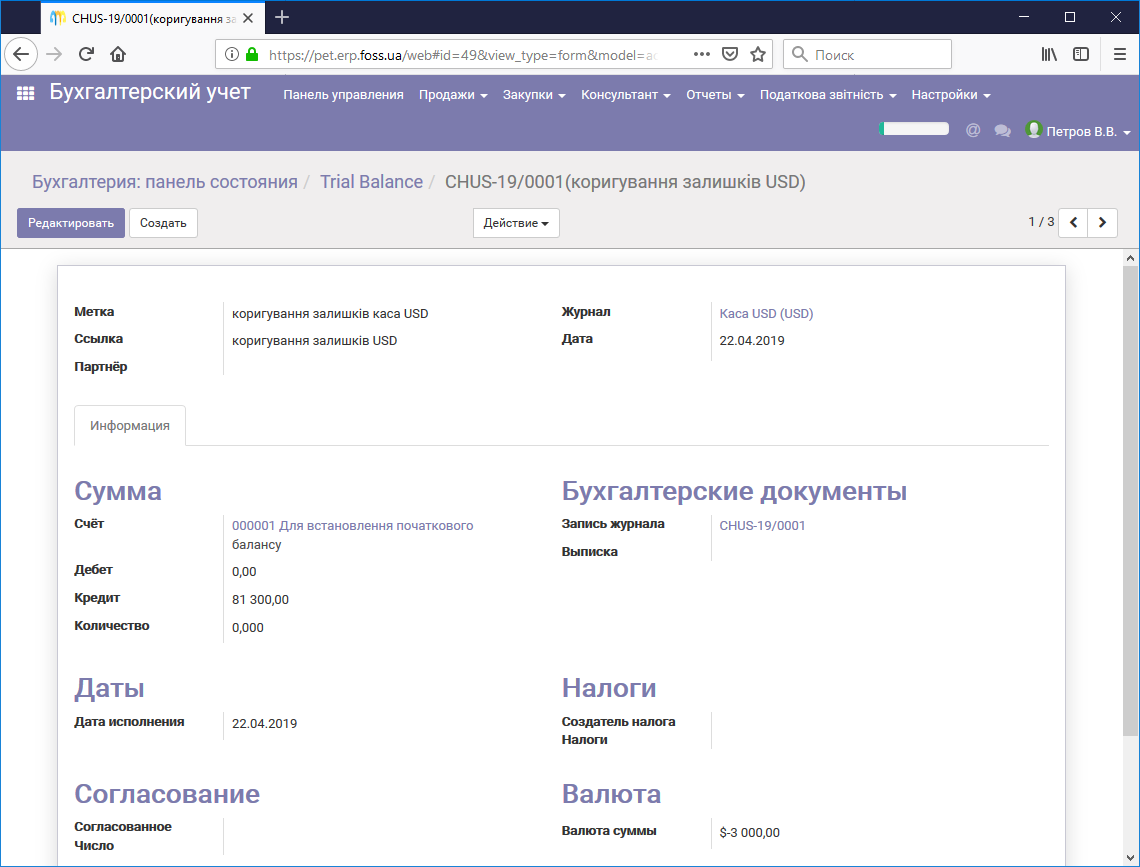Open Бухгалтерия: панель состояния breadcrumb
The width and height of the screenshot is (1140, 867).
165,182
